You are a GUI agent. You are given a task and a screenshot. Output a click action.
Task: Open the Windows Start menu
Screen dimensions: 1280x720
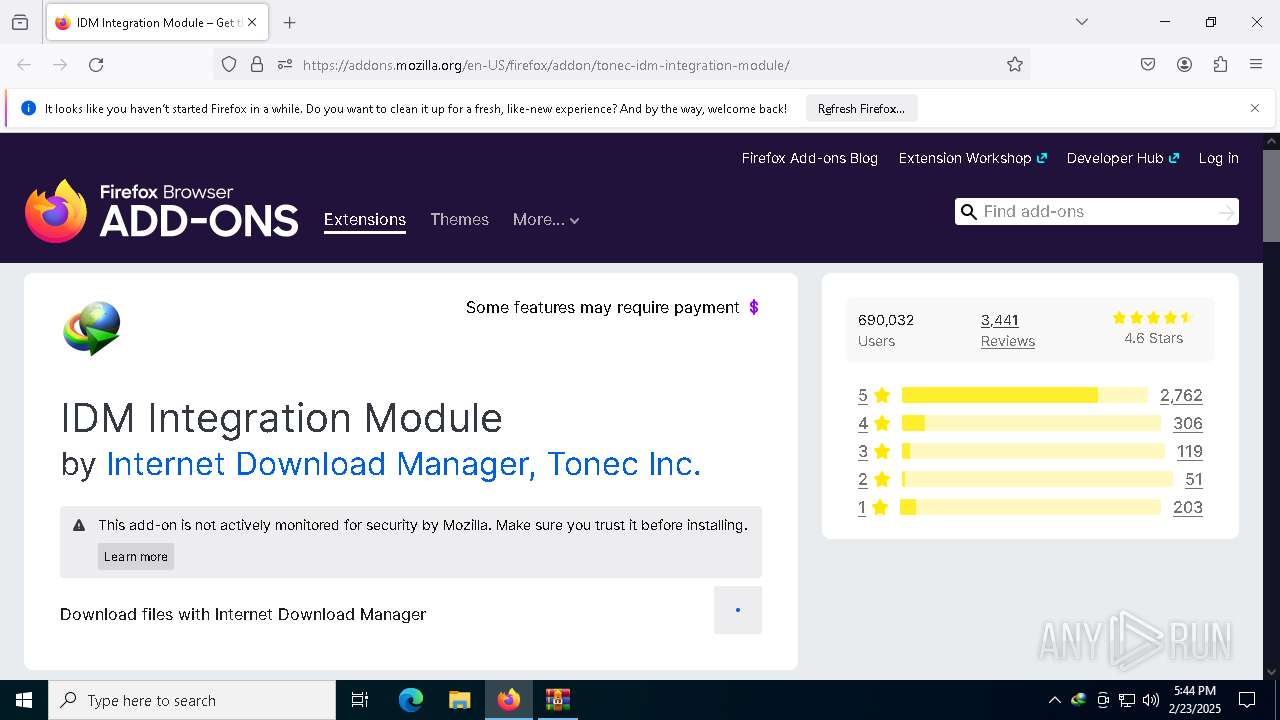(x=24, y=700)
